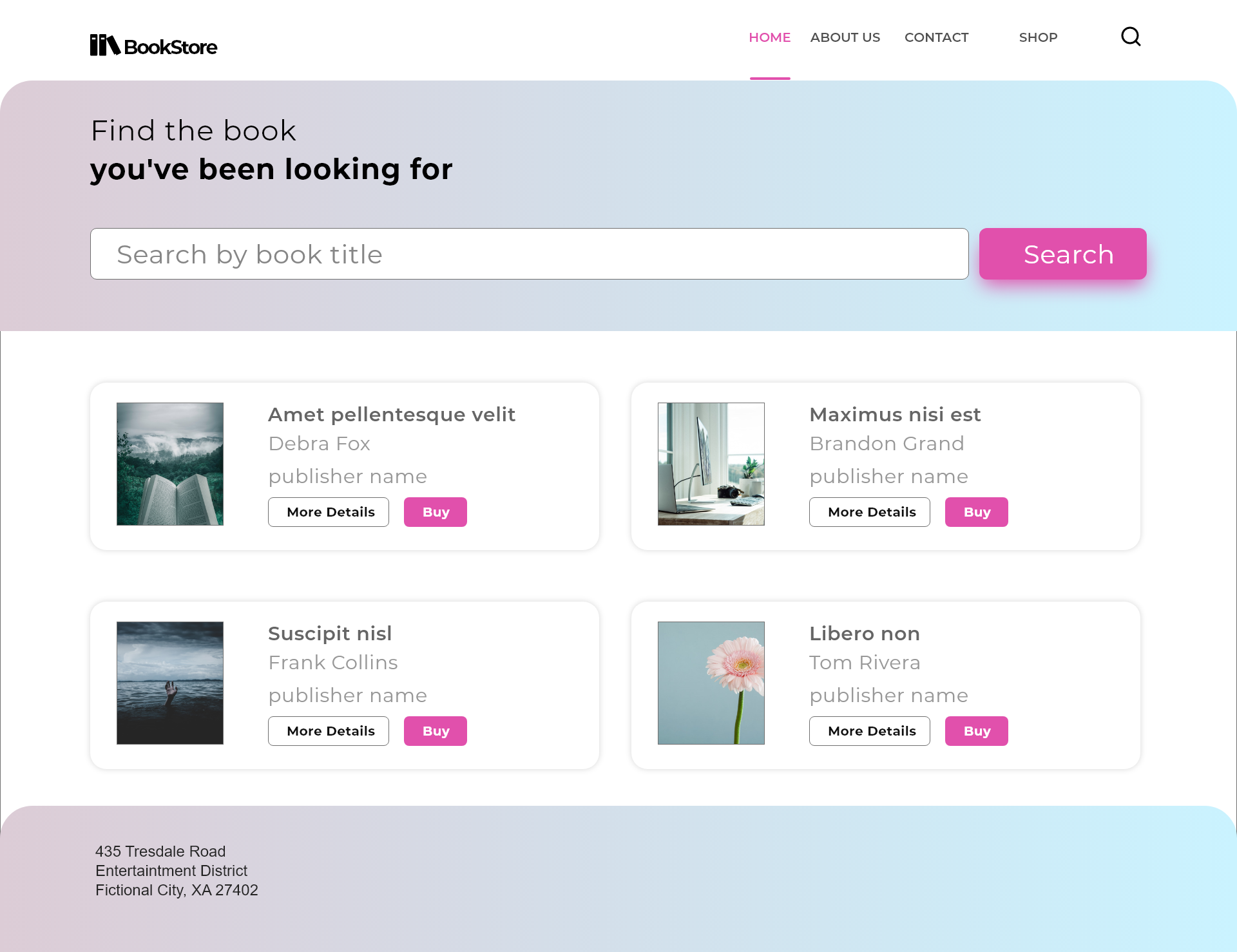1237x952 pixels.
Task: Click the search magnifier icon top-right
Action: click(x=1131, y=36)
